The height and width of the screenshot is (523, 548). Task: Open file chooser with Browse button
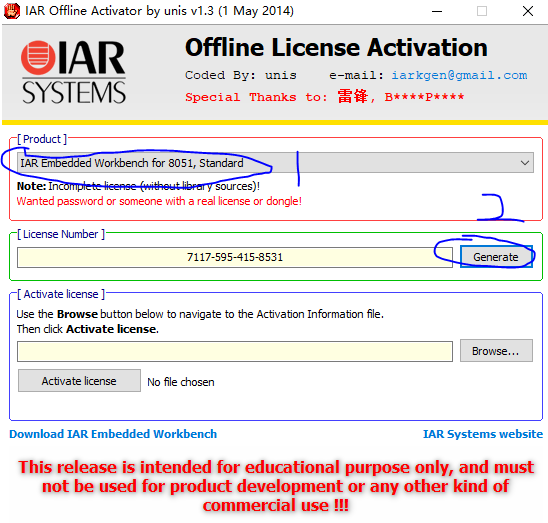coord(496,351)
